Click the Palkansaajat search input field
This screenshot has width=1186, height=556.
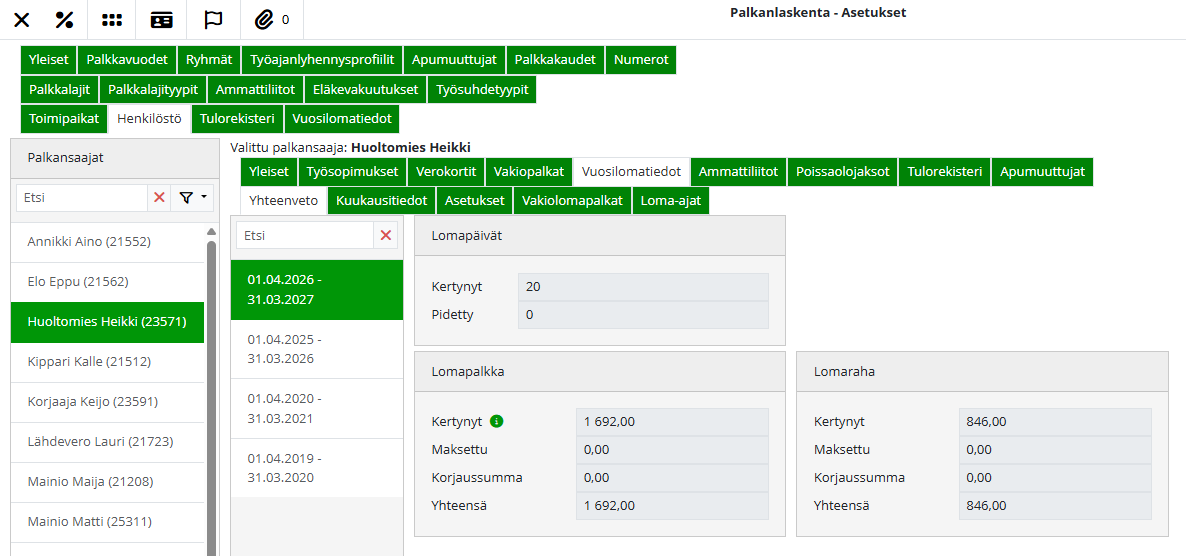point(82,198)
